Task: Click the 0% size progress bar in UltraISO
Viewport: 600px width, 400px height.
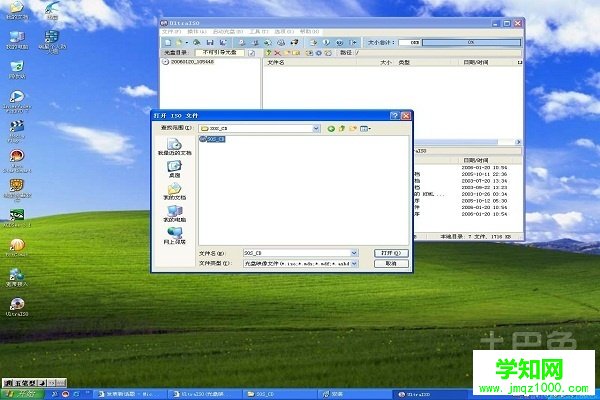Action: click(x=471, y=42)
